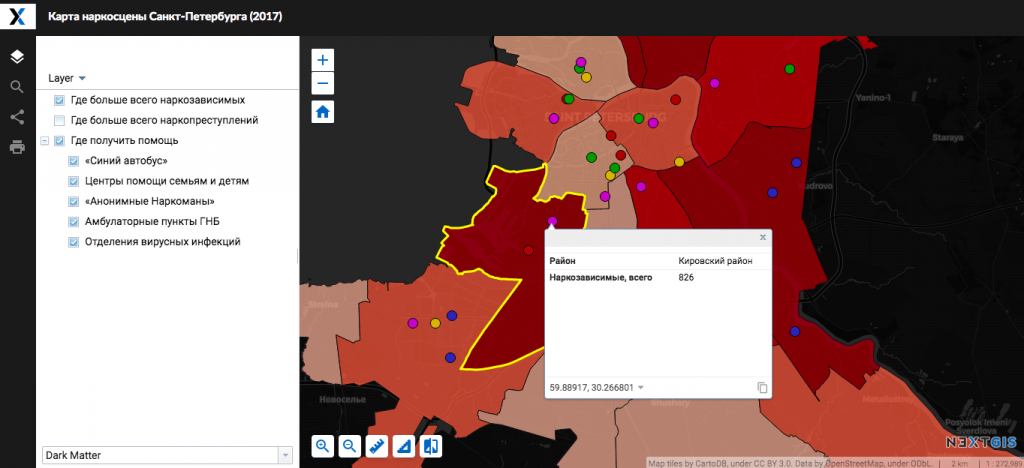1024x468 pixels.
Task: Click the search icon in left sidebar
Action: tap(17, 87)
